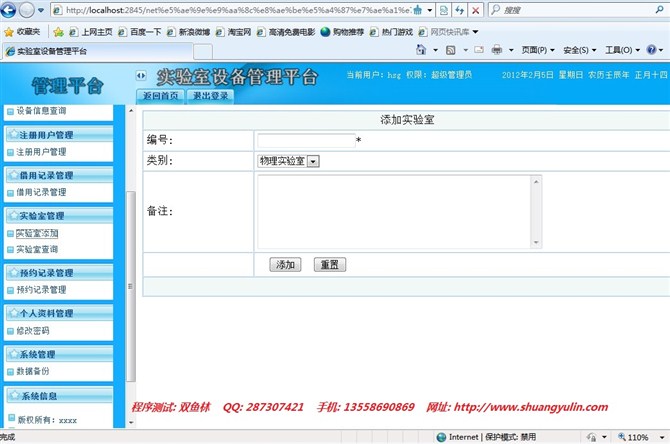Click the Home icon in command bar

coord(421,50)
